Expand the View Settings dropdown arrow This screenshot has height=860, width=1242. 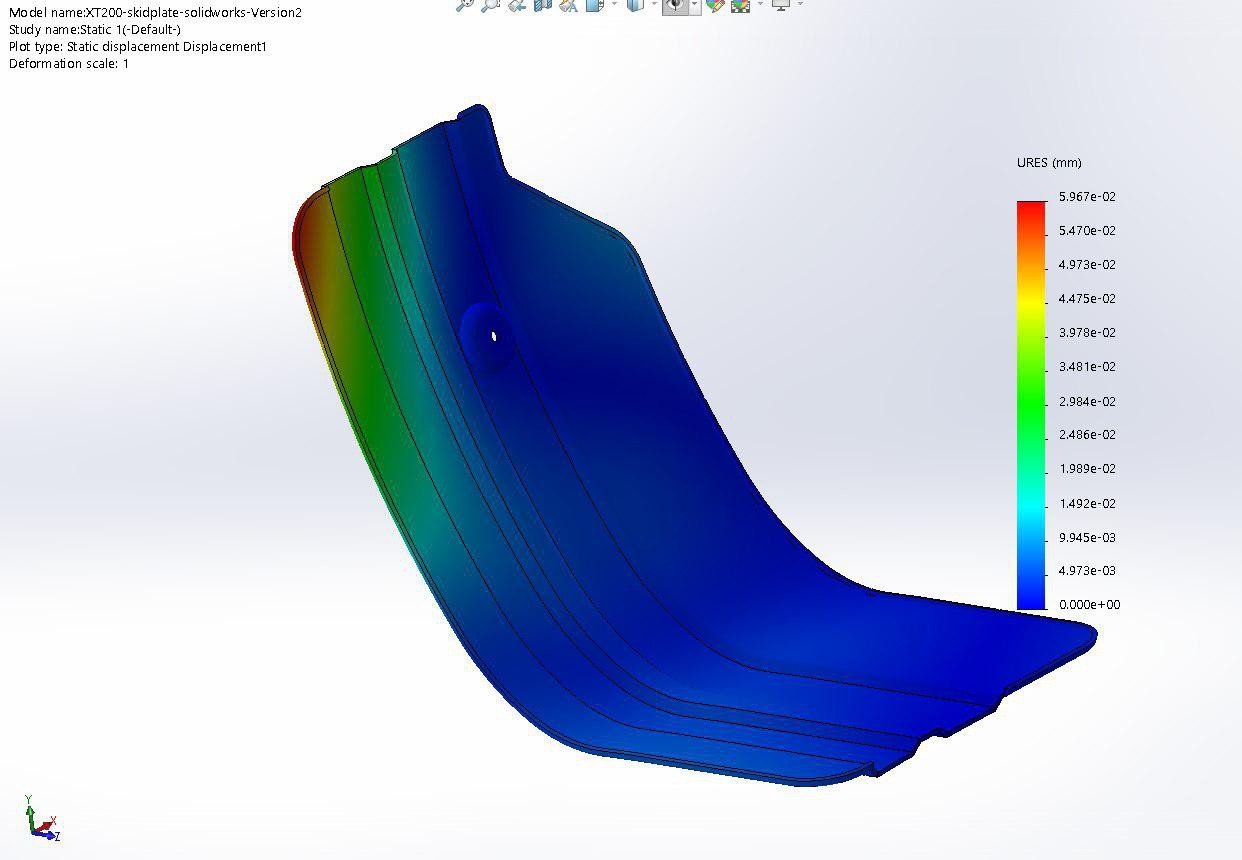[x=799, y=4]
